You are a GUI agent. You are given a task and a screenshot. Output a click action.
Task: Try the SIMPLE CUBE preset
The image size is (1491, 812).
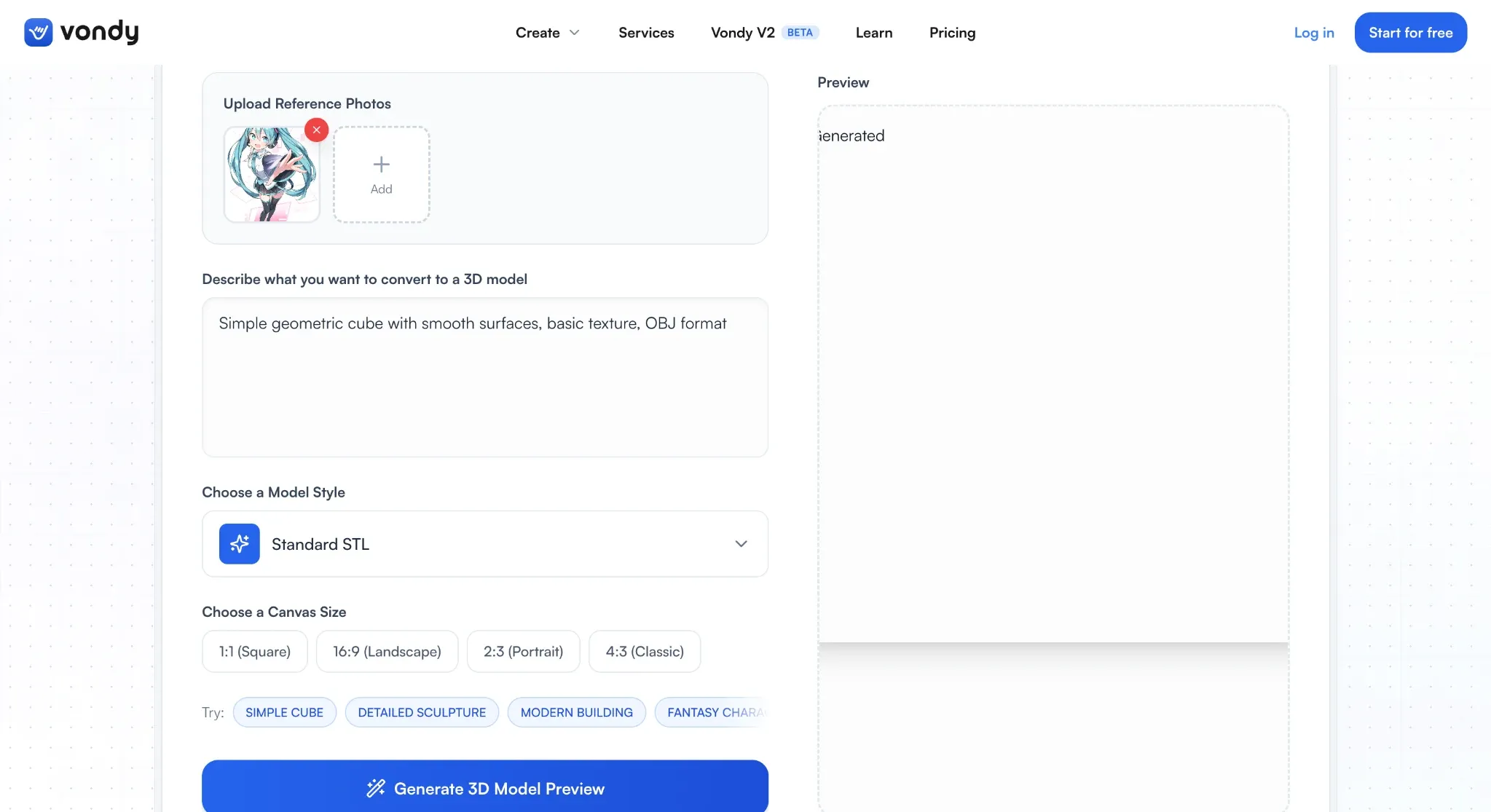284,712
